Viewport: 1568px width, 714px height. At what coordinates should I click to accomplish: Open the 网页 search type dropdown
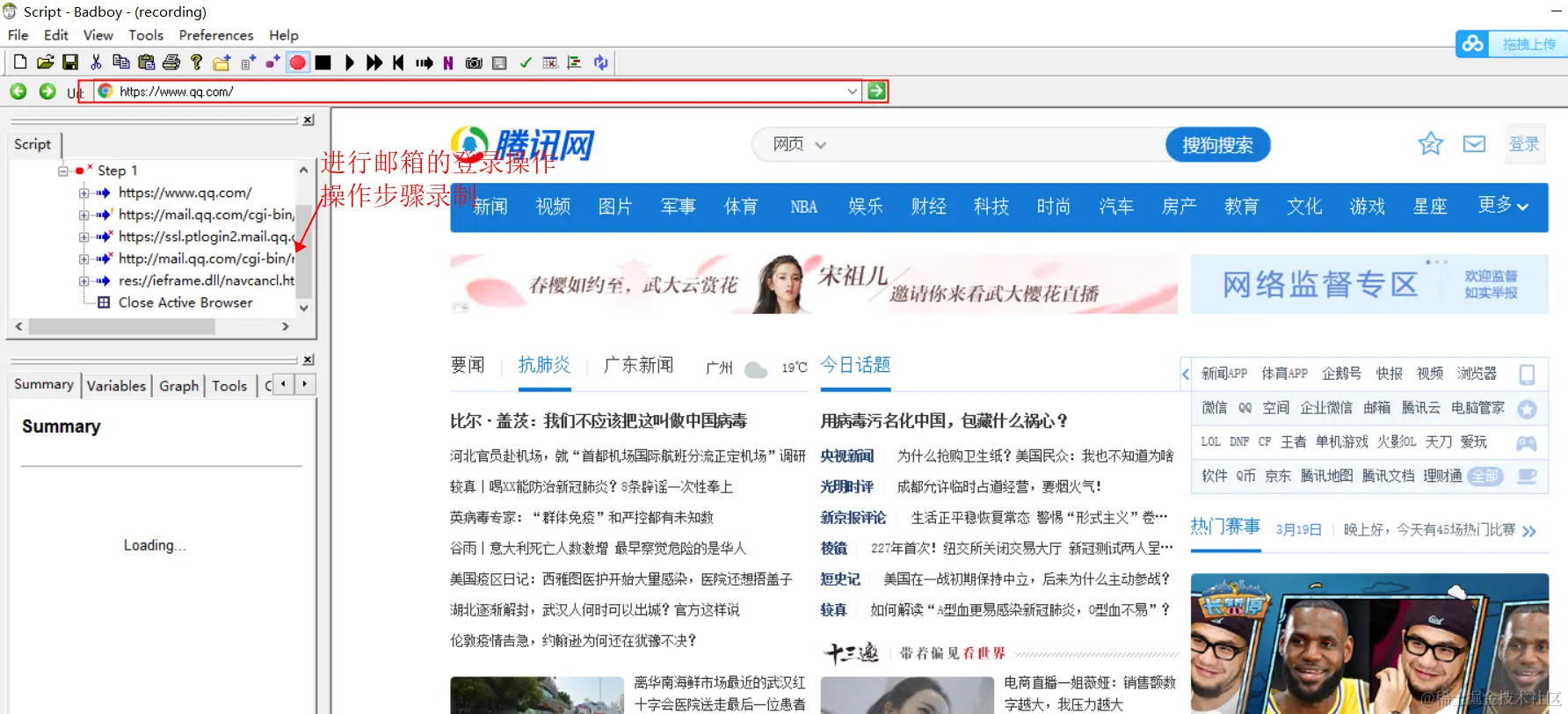(x=799, y=145)
